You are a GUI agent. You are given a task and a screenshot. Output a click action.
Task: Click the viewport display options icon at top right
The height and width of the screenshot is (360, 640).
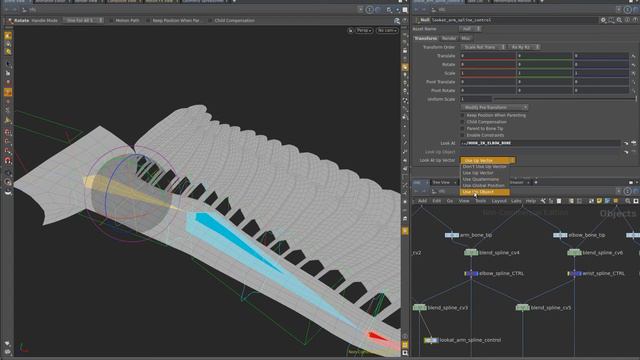(x=397, y=20)
